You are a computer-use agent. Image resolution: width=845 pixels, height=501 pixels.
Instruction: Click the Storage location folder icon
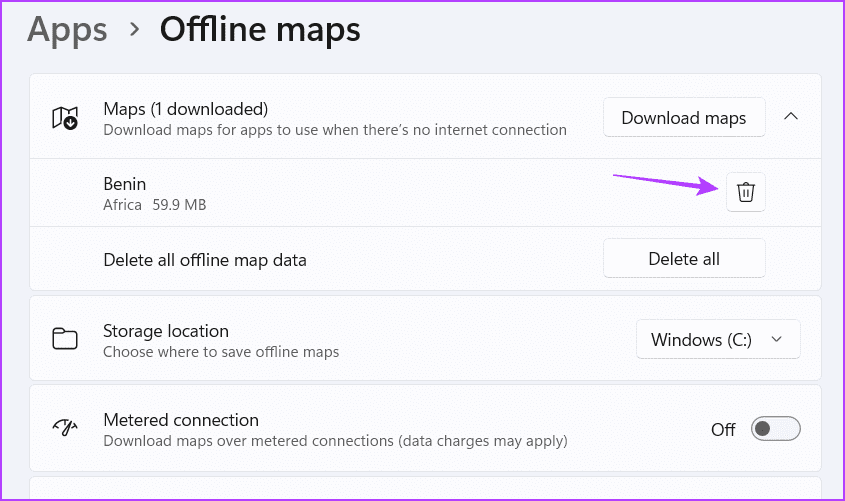[65, 339]
